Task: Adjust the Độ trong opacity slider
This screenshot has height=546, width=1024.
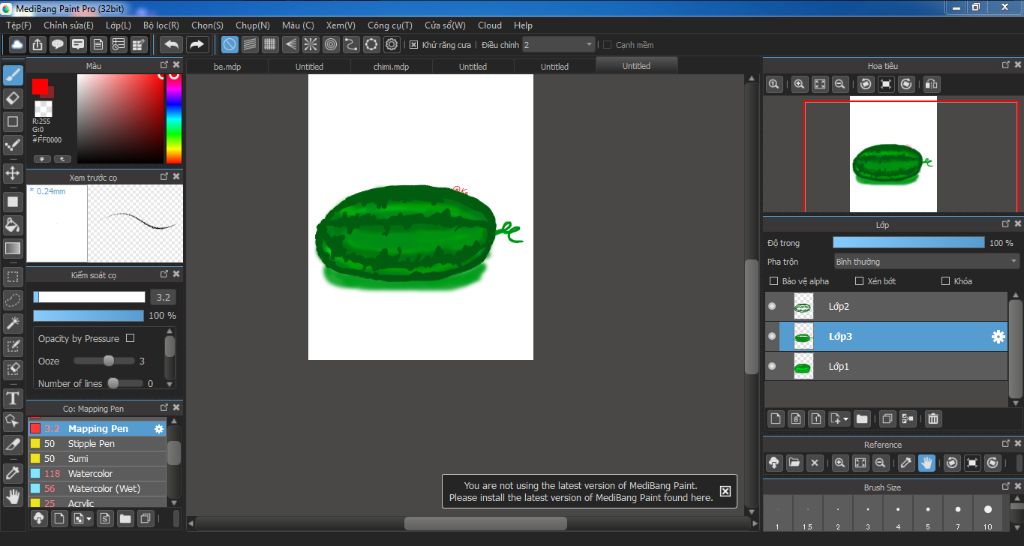Action: click(908, 242)
